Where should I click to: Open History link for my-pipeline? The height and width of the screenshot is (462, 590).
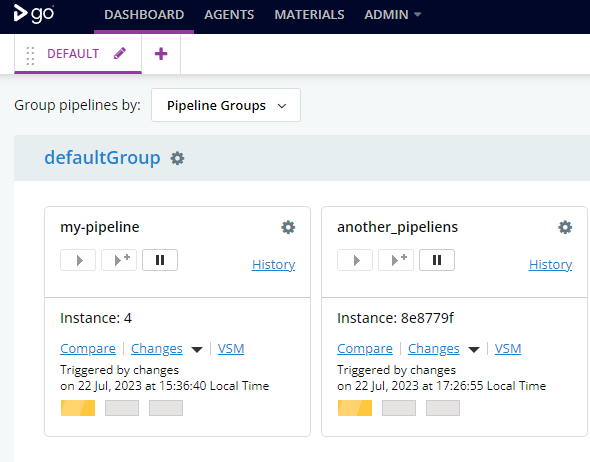coord(274,264)
